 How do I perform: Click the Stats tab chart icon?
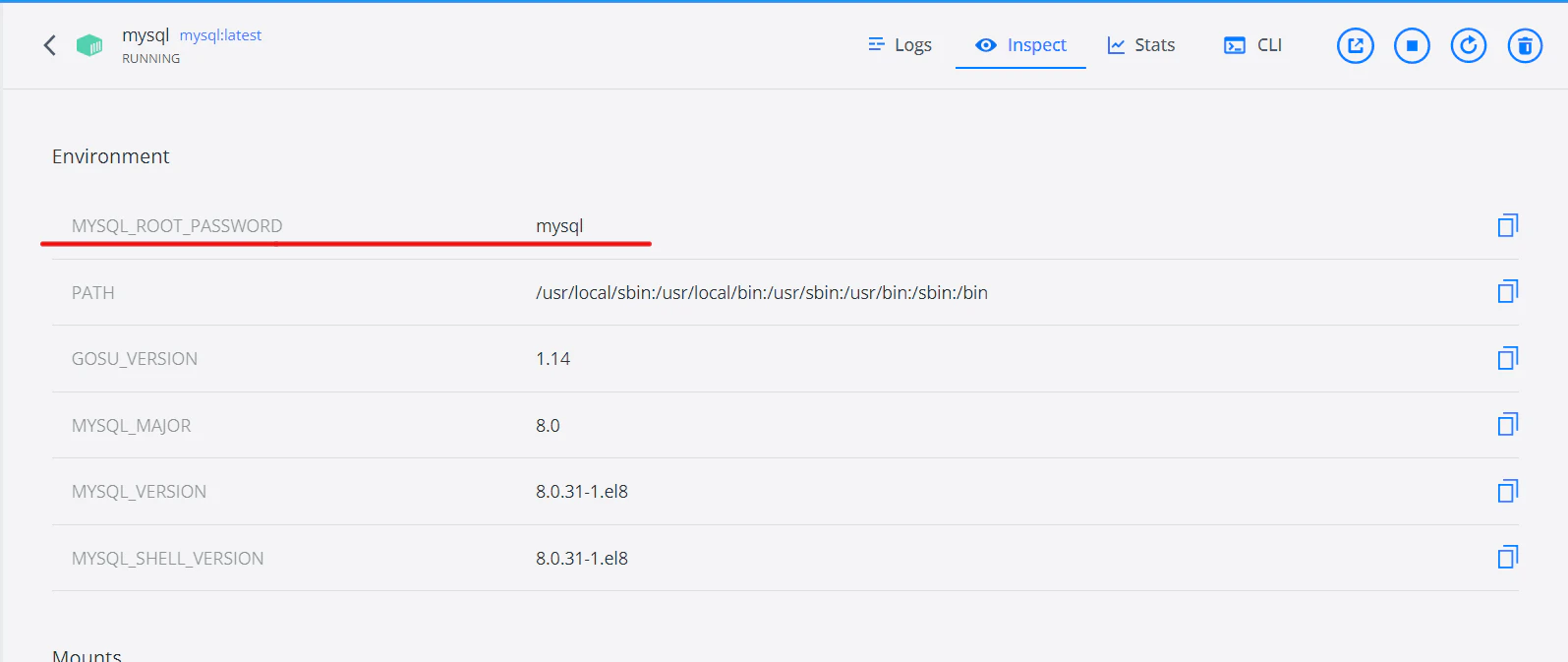pyautogui.click(x=1116, y=45)
